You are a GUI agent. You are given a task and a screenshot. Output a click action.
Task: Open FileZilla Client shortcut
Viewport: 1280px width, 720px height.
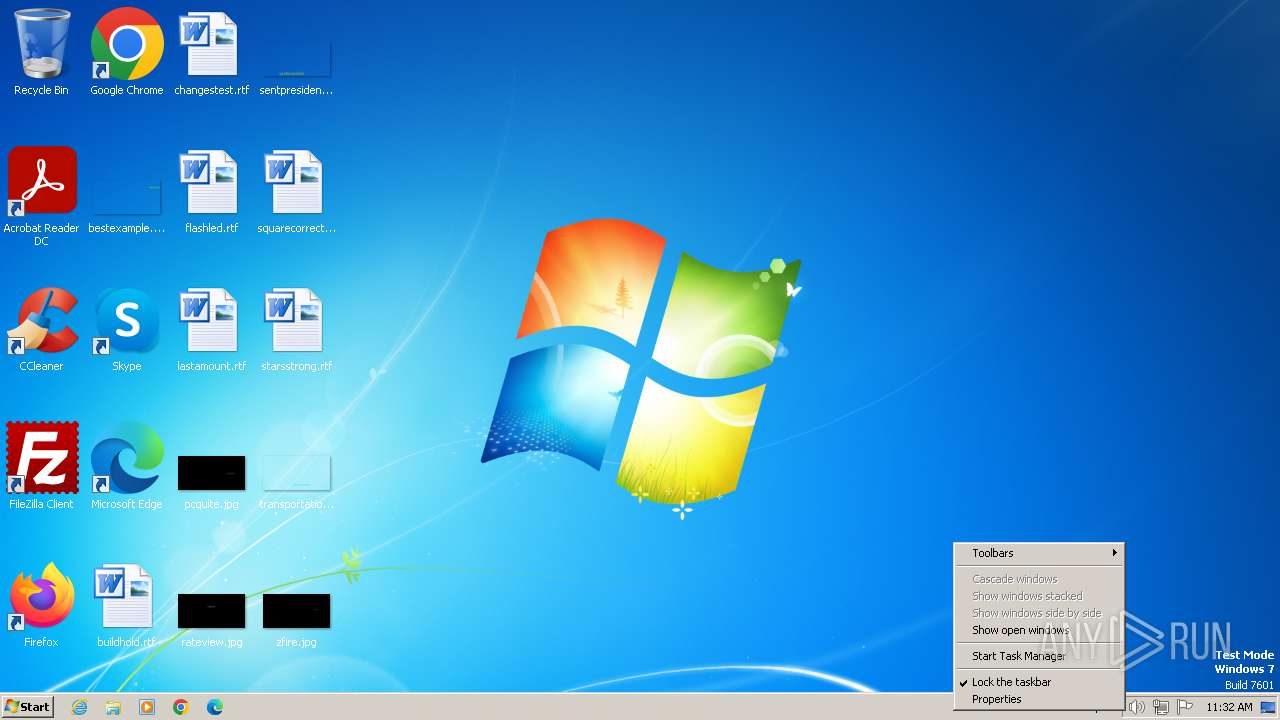pos(41,467)
